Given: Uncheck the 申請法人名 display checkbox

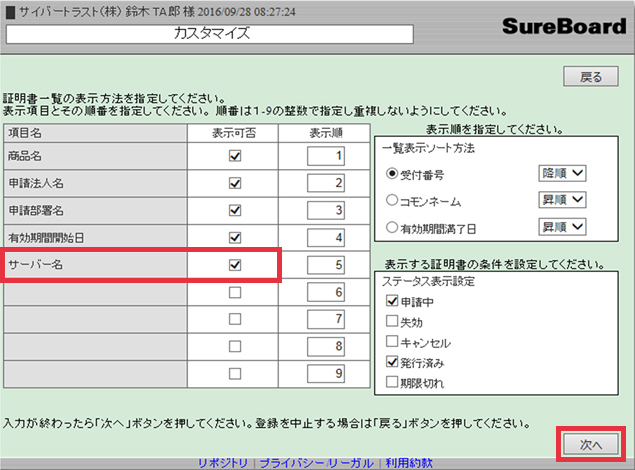Looking at the screenshot, I should pyautogui.click(x=236, y=183).
